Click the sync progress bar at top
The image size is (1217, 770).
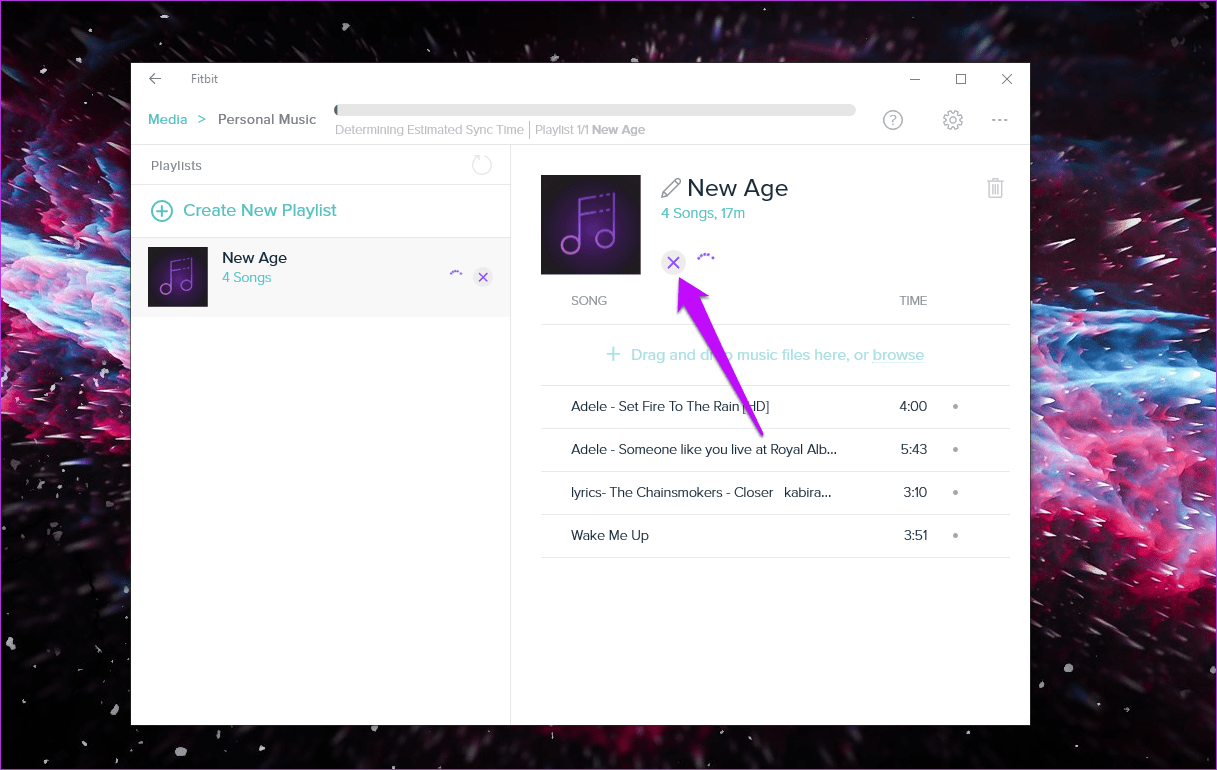click(595, 110)
